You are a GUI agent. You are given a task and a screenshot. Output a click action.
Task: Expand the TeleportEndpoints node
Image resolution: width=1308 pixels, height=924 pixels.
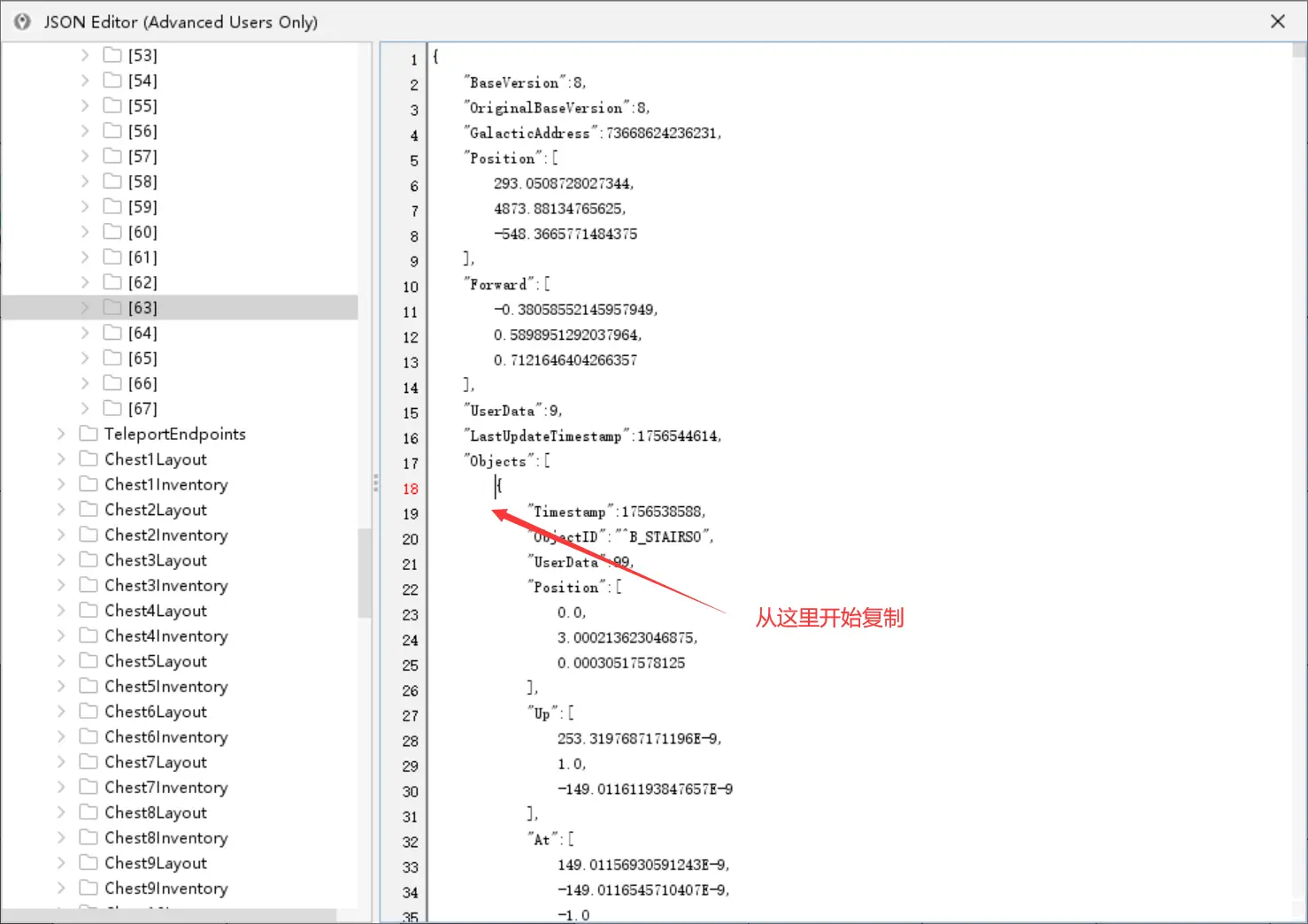click(x=61, y=434)
